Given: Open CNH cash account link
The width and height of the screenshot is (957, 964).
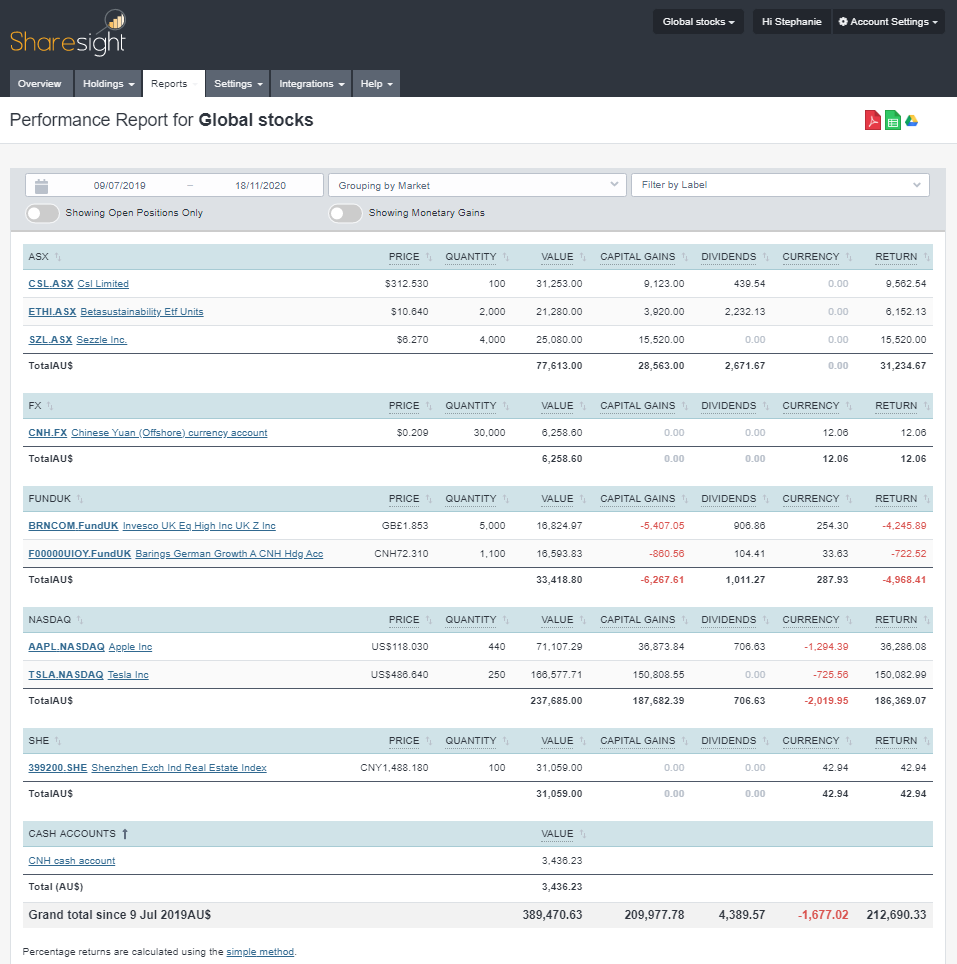Looking at the screenshot, I should pos(72,861).
